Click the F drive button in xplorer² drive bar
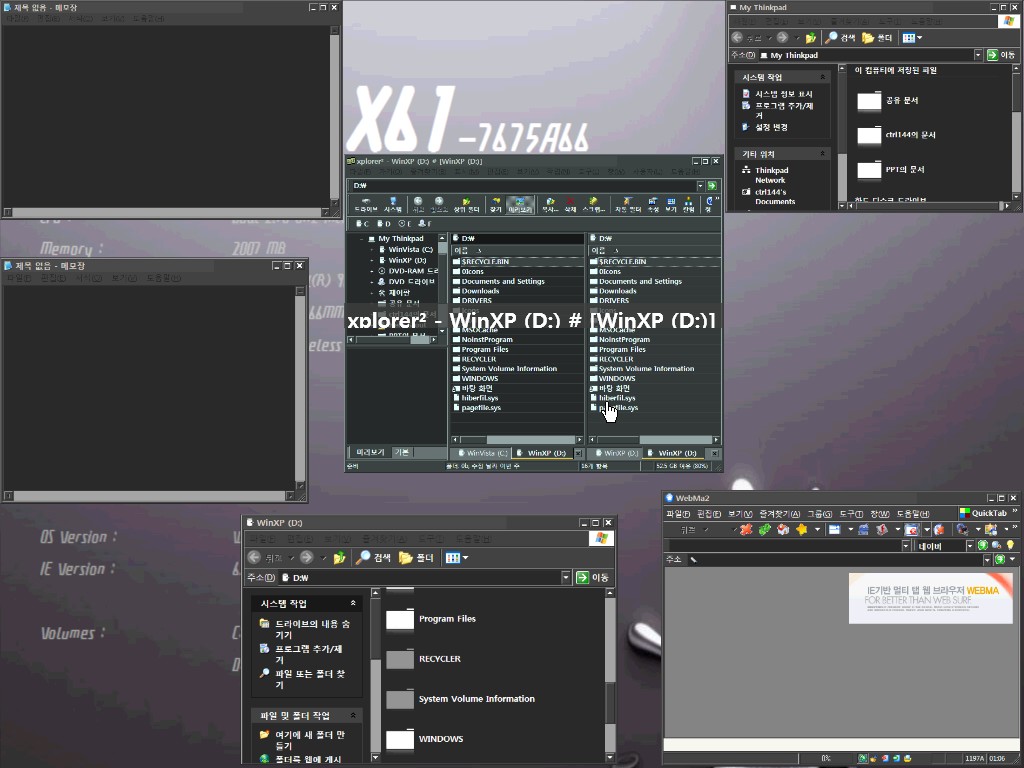1024x768 pixels. [424, 223]
